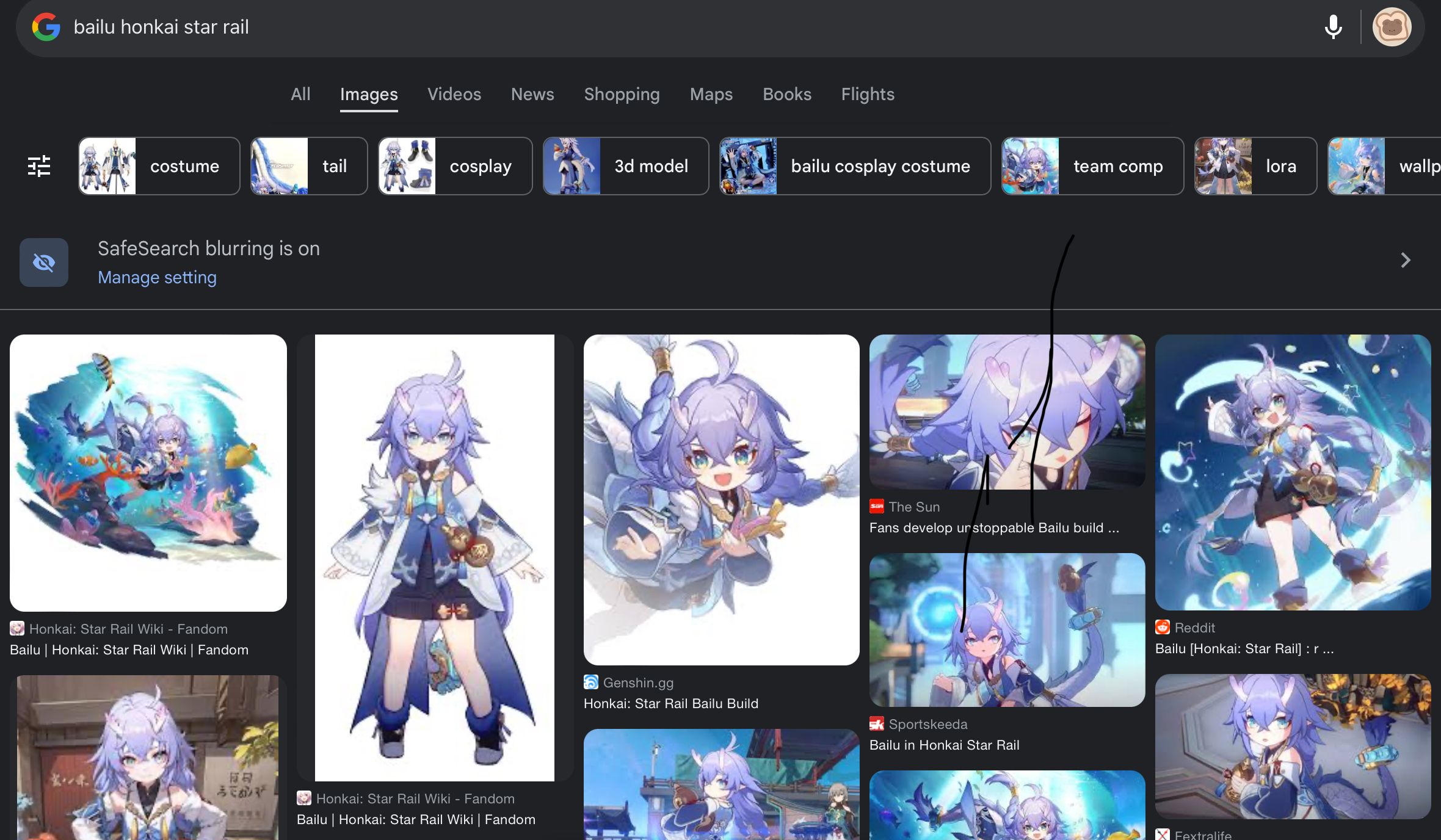Open your Google account profile avatar
The height and width of the screenshot is (840, 1441).
pyautogui.click(x=1393, y=26)
